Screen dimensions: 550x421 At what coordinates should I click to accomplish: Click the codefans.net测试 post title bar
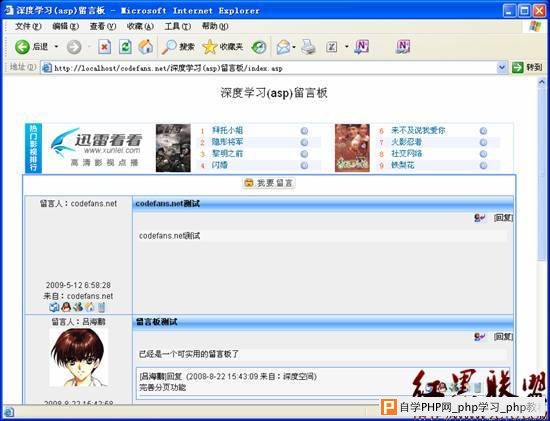pyautogui.click(x=323, y=204)
